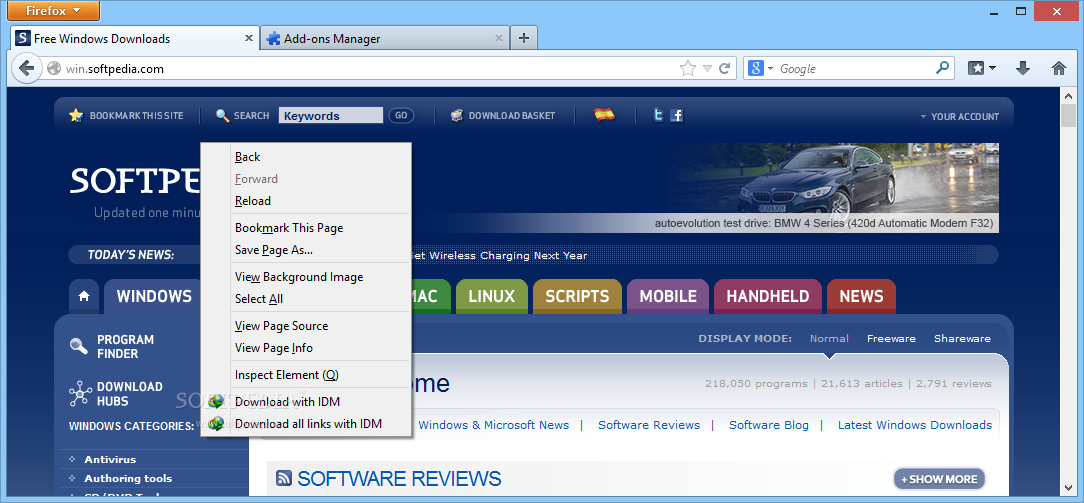The width and height of the screenshot is (1084, 503).
Task: Open a new tab with plus button
Action: click(524, 39)
